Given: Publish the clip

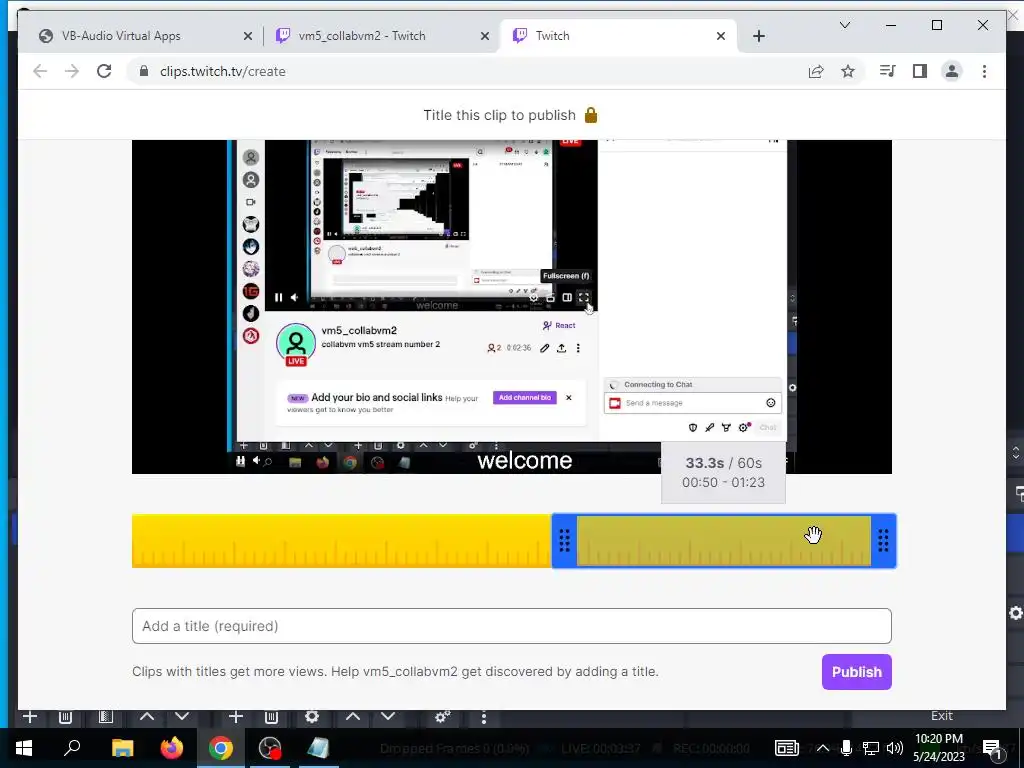Looking at the screenshot, I should click(x=856, y=672).
